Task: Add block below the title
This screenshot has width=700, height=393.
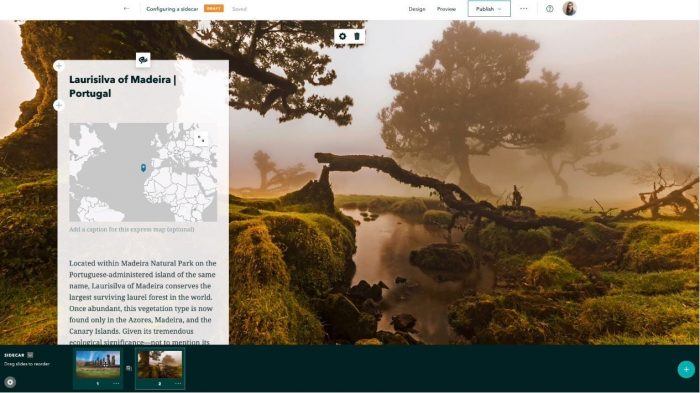Action: (58, 105)
